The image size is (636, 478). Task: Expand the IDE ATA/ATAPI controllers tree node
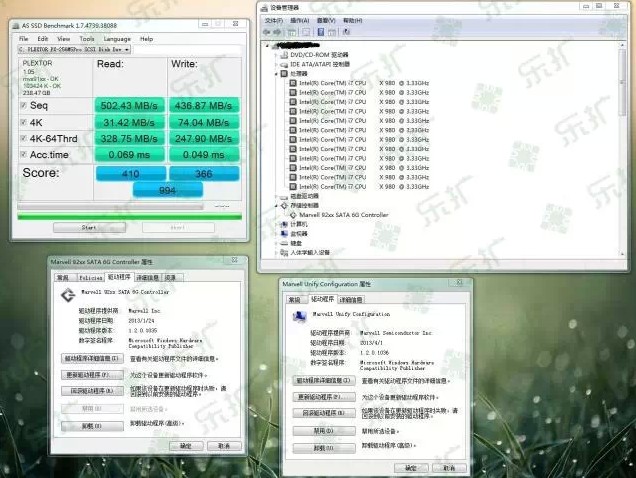coord(277,65)
